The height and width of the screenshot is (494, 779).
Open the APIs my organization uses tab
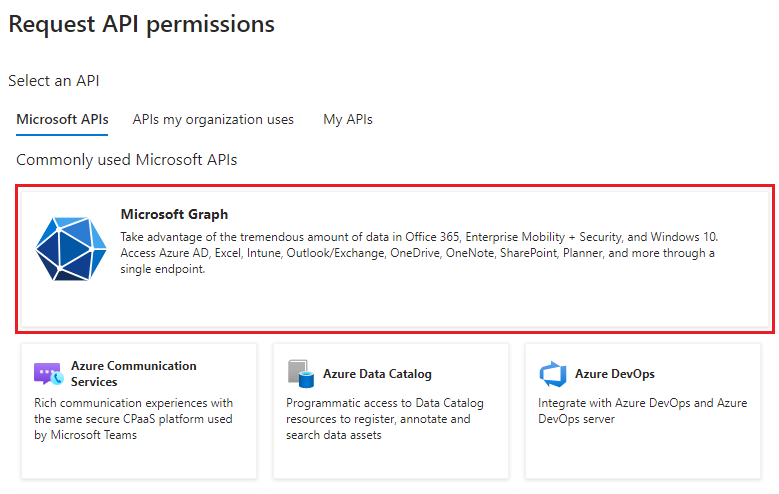click(x=213, y=119)
